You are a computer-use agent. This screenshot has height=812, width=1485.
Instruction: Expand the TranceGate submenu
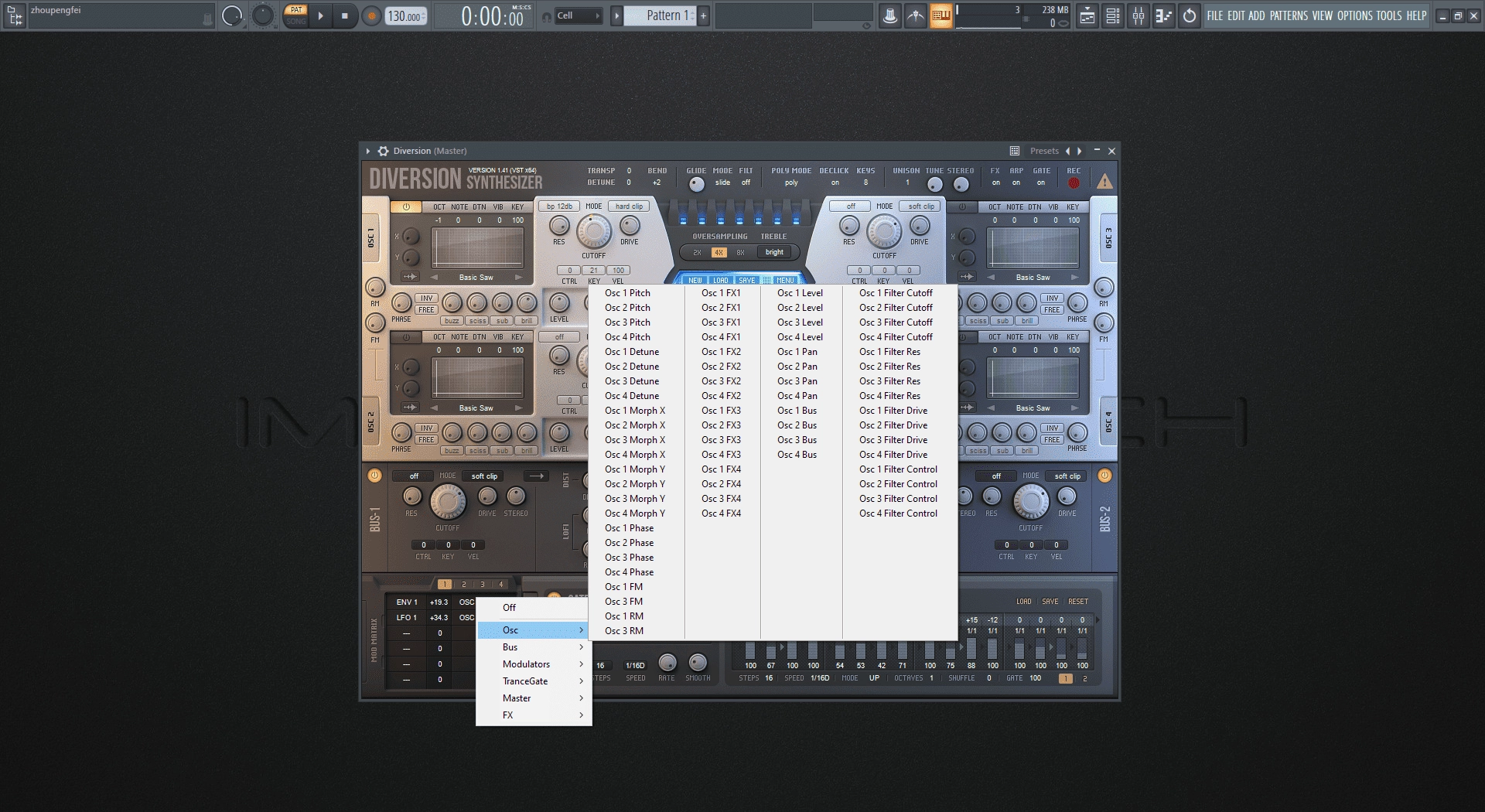point(534,681)
